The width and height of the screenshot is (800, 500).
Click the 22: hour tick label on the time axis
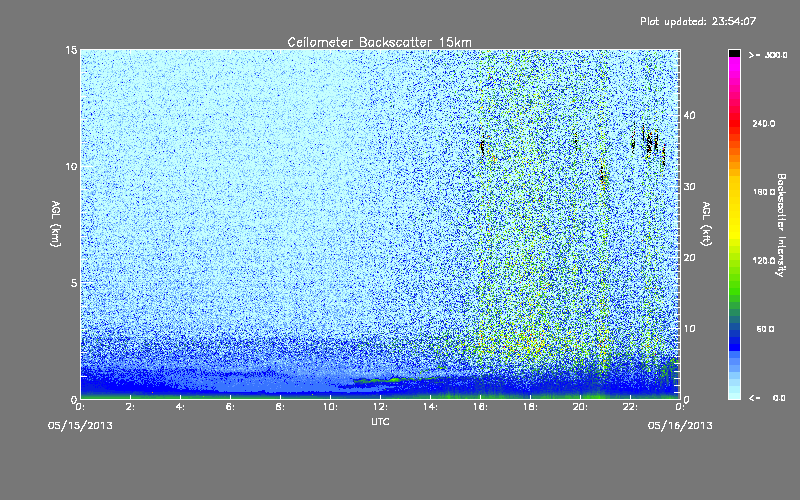(x=630, y=407)
